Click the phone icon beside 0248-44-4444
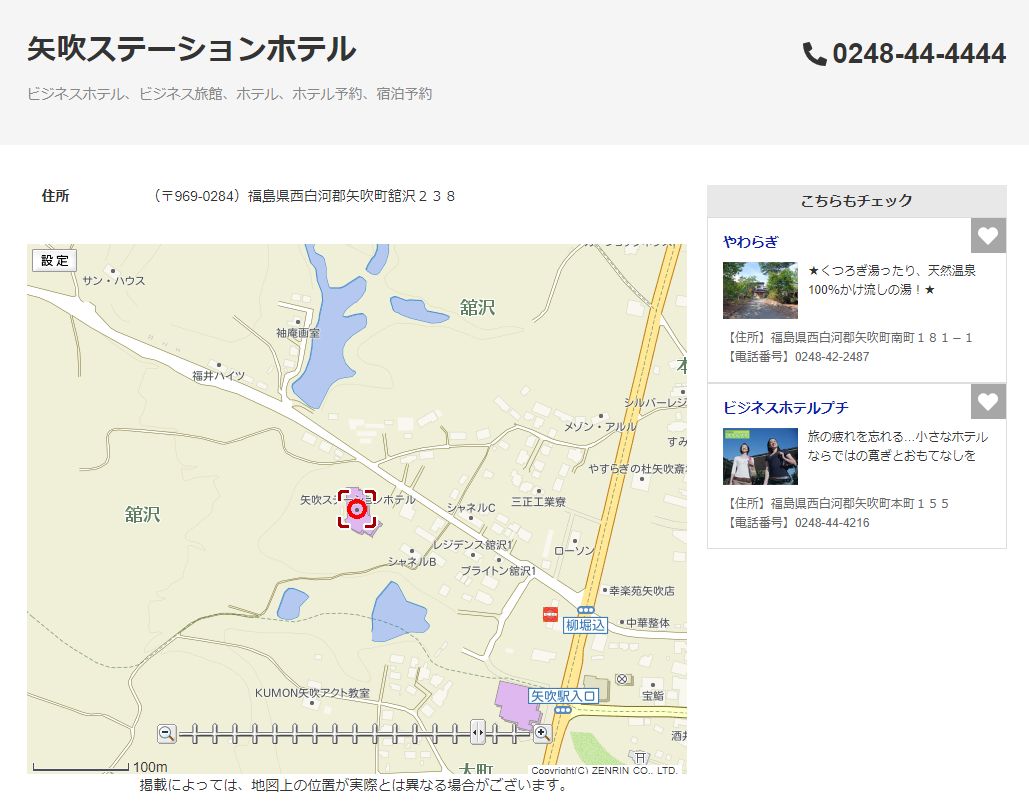This screenshot has height=809, width=1029. coord(814,54)
